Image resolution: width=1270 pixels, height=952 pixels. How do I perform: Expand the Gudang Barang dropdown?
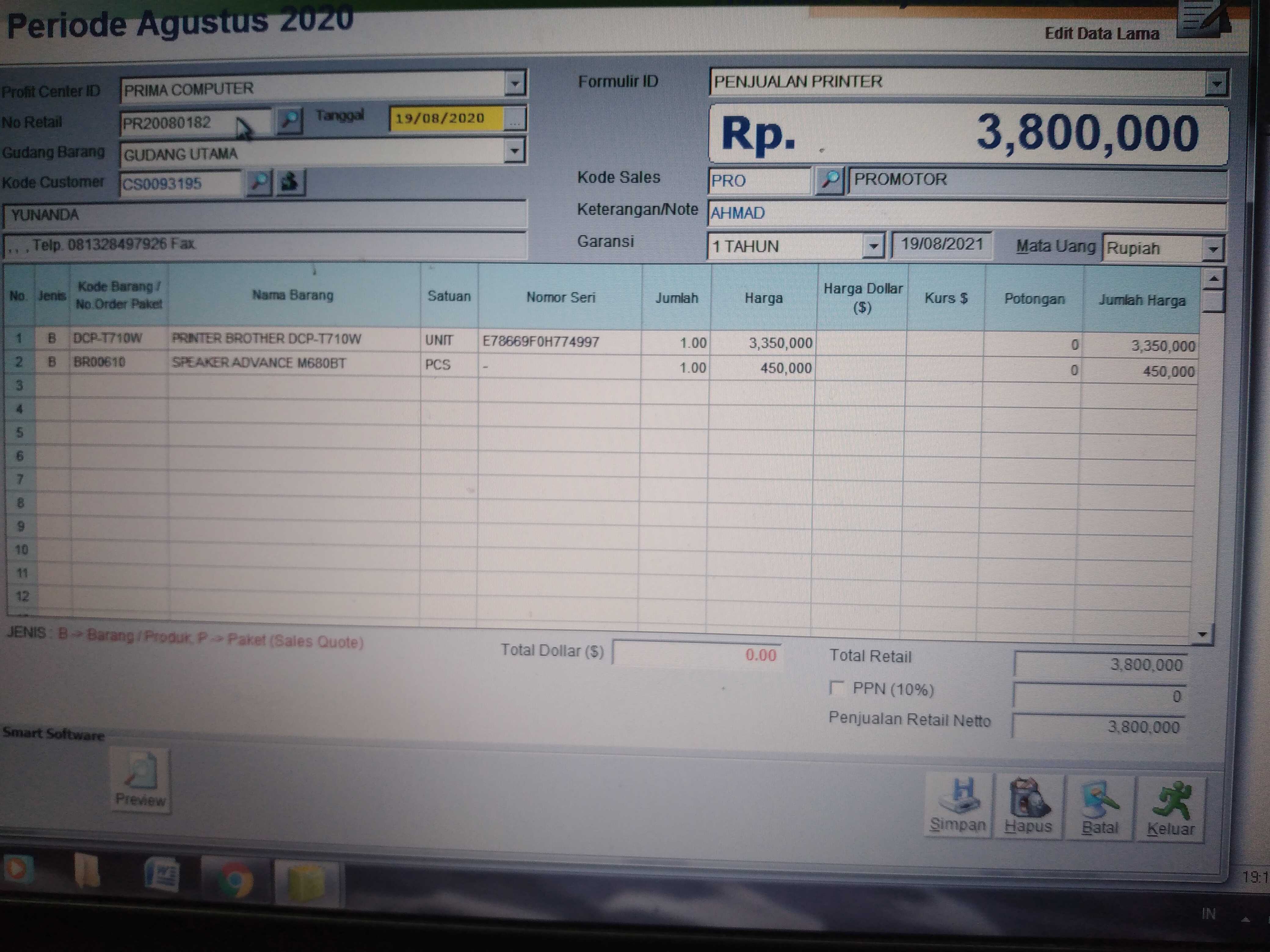point(514,151)
